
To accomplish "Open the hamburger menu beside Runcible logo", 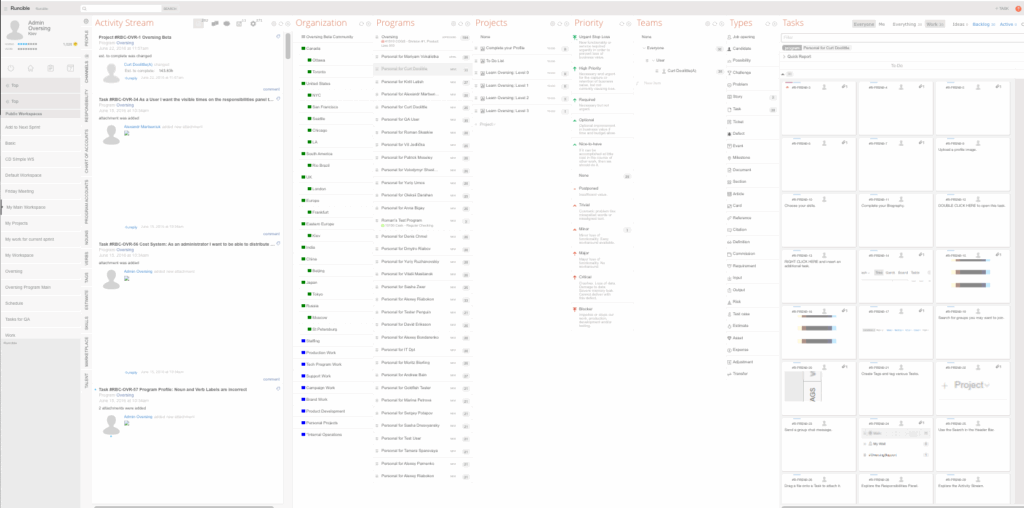I will 6,8.
